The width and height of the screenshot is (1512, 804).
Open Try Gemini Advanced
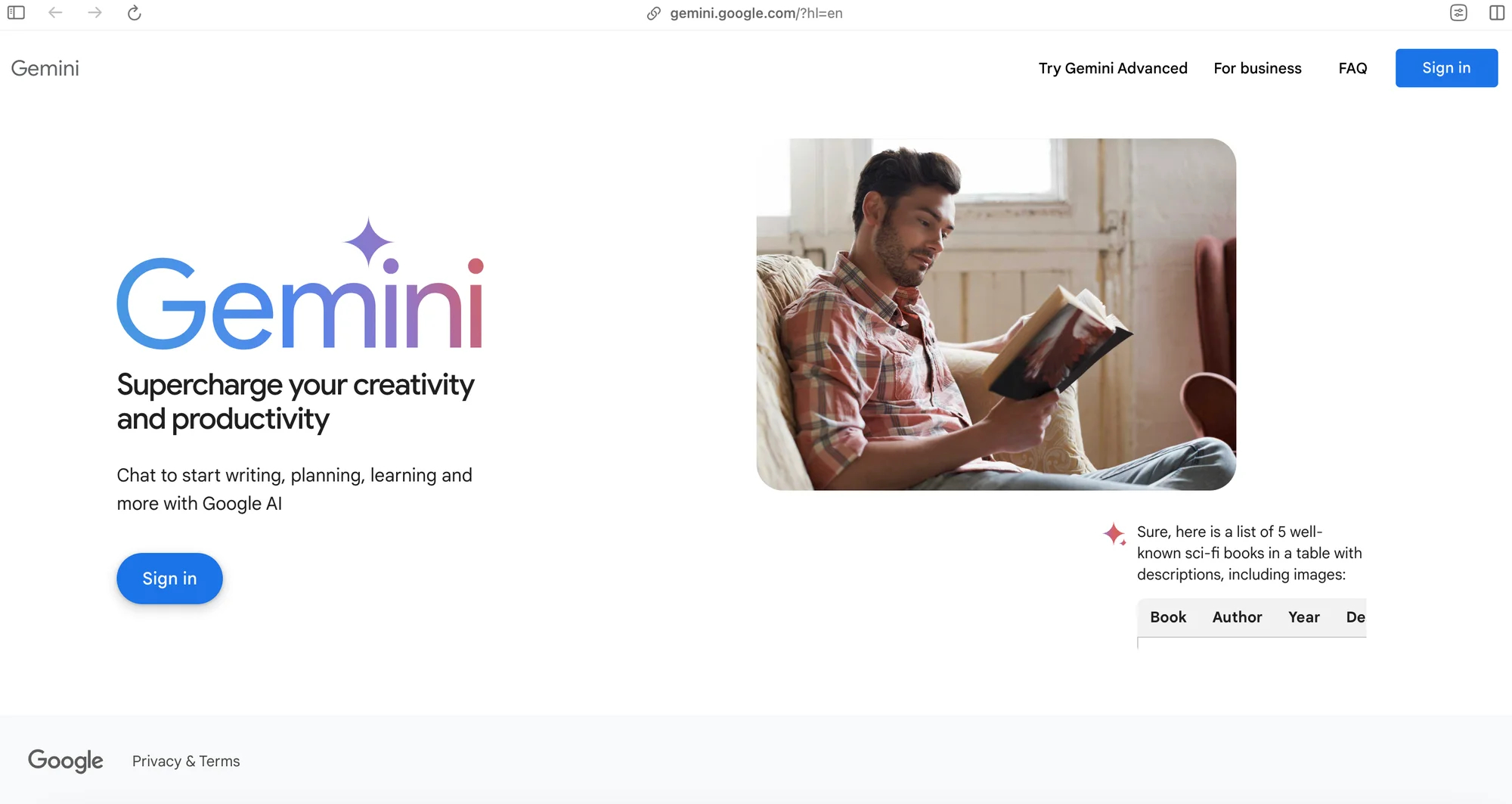pos(1113,68)
